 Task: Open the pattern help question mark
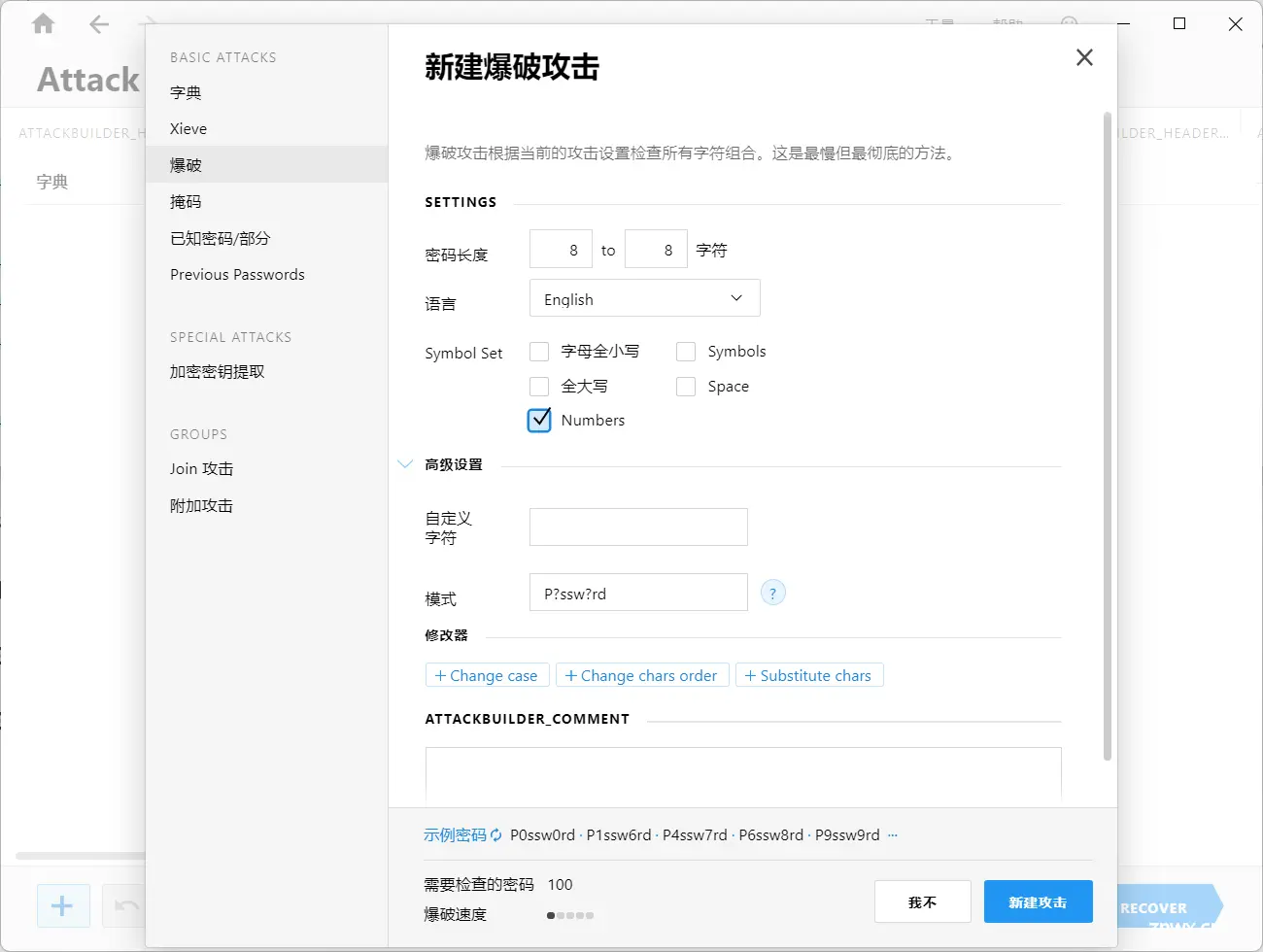pos(772,593)
